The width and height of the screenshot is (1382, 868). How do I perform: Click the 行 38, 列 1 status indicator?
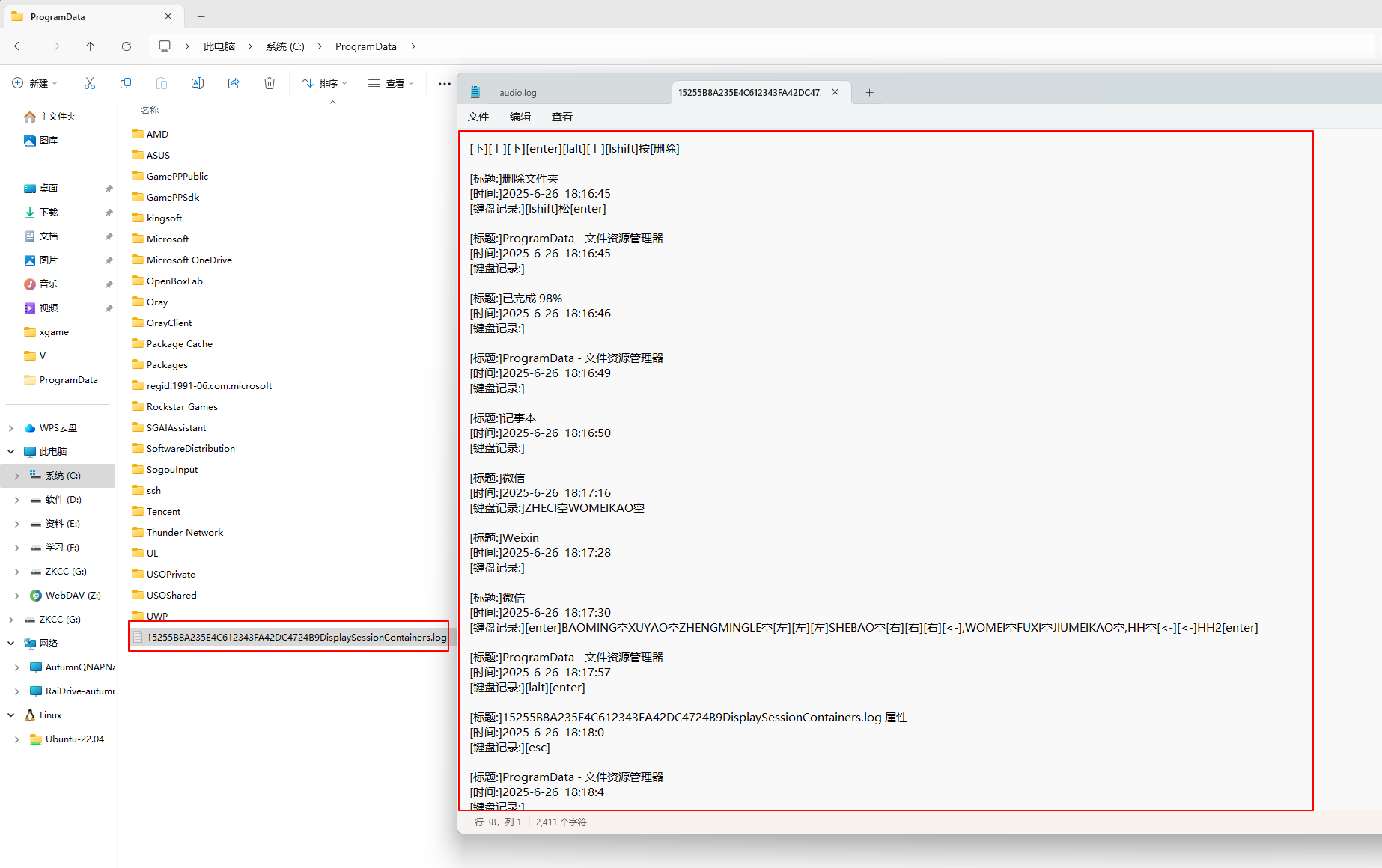coord(498,822)
